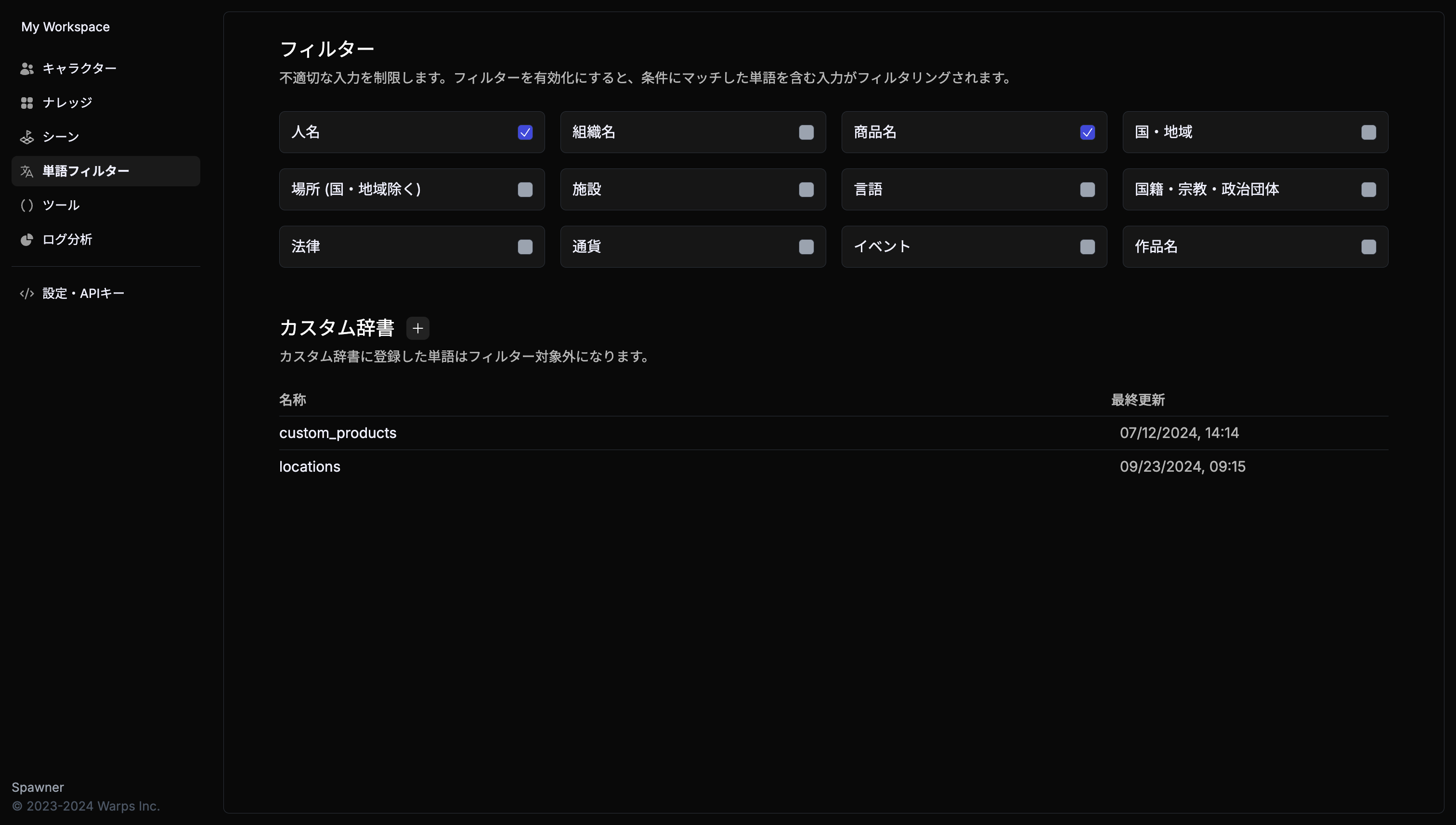1456x825 pixels.
Task: Click the シーン icon in the sidebar
Action: pos(26,137)
